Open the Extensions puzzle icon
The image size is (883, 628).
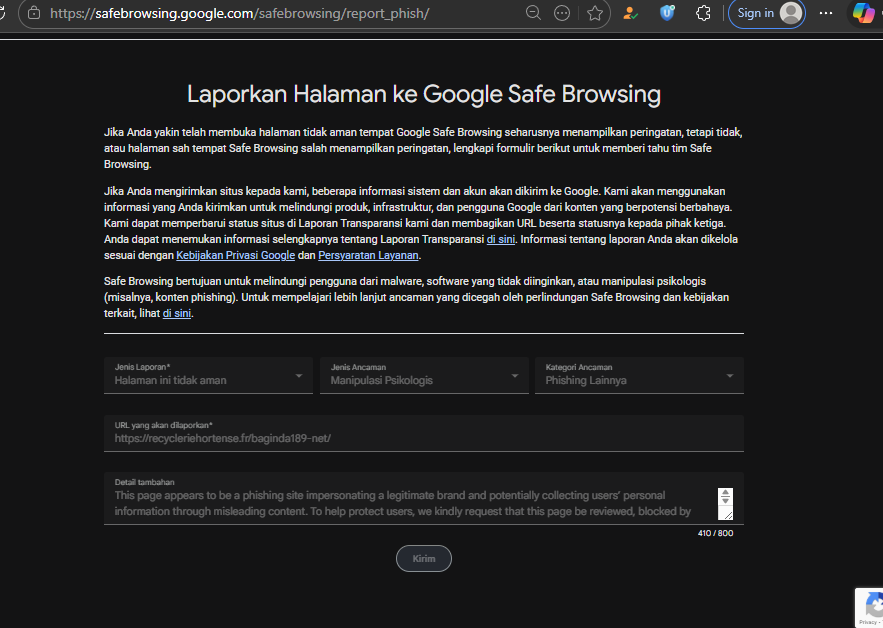point(703,13)
